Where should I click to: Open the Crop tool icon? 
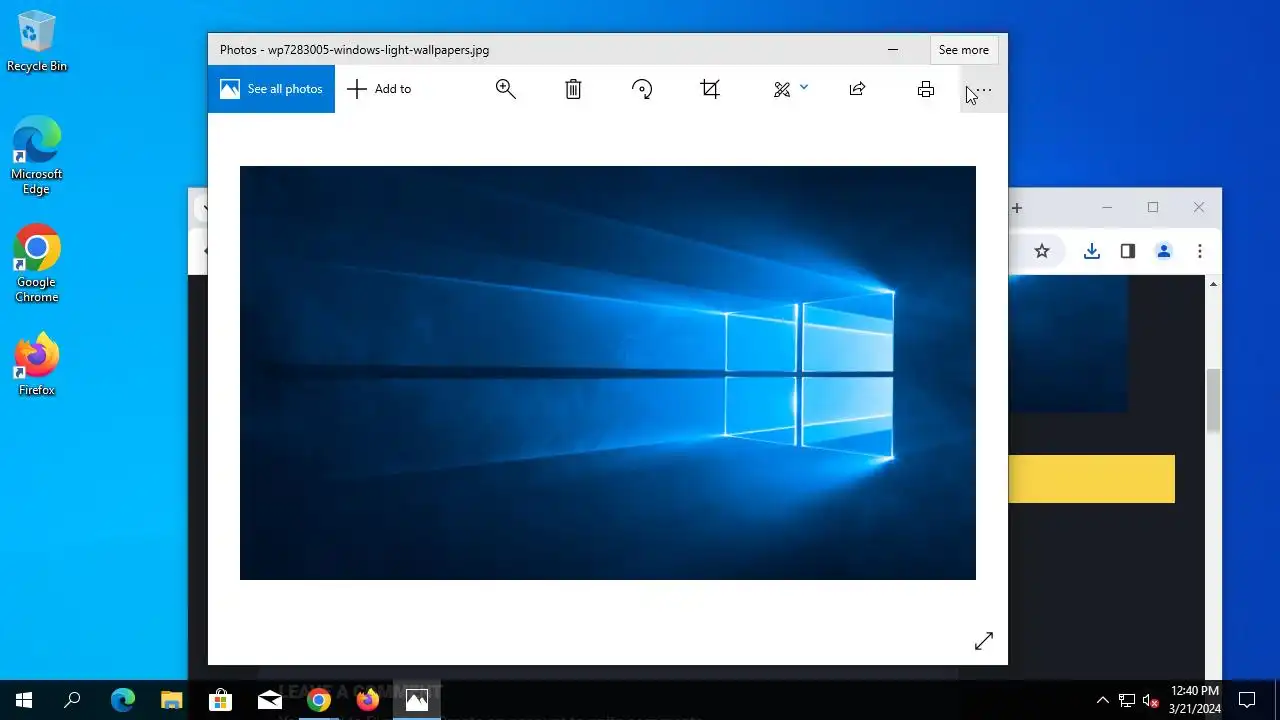pos(710,89)
